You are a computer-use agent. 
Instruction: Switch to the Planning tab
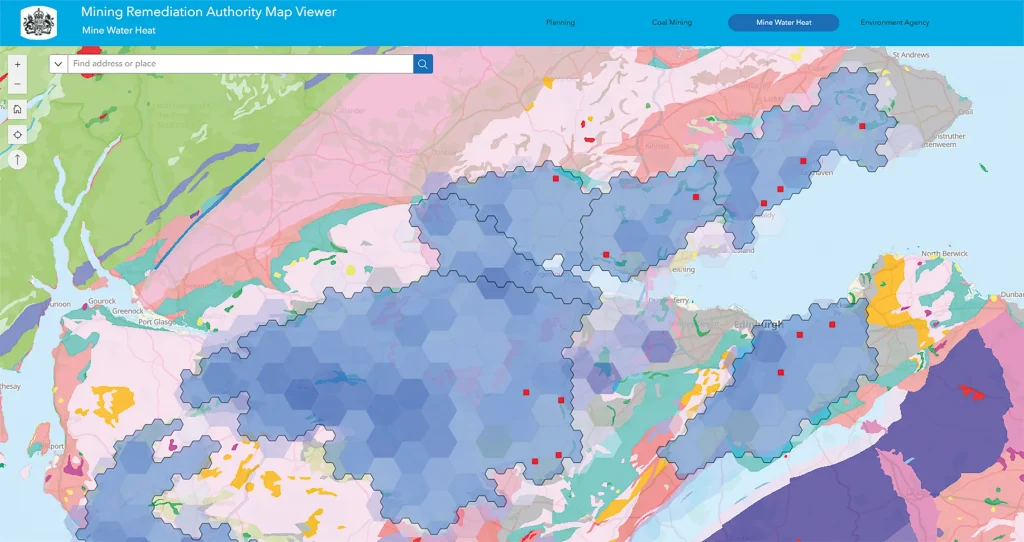(x=560, y=22)
